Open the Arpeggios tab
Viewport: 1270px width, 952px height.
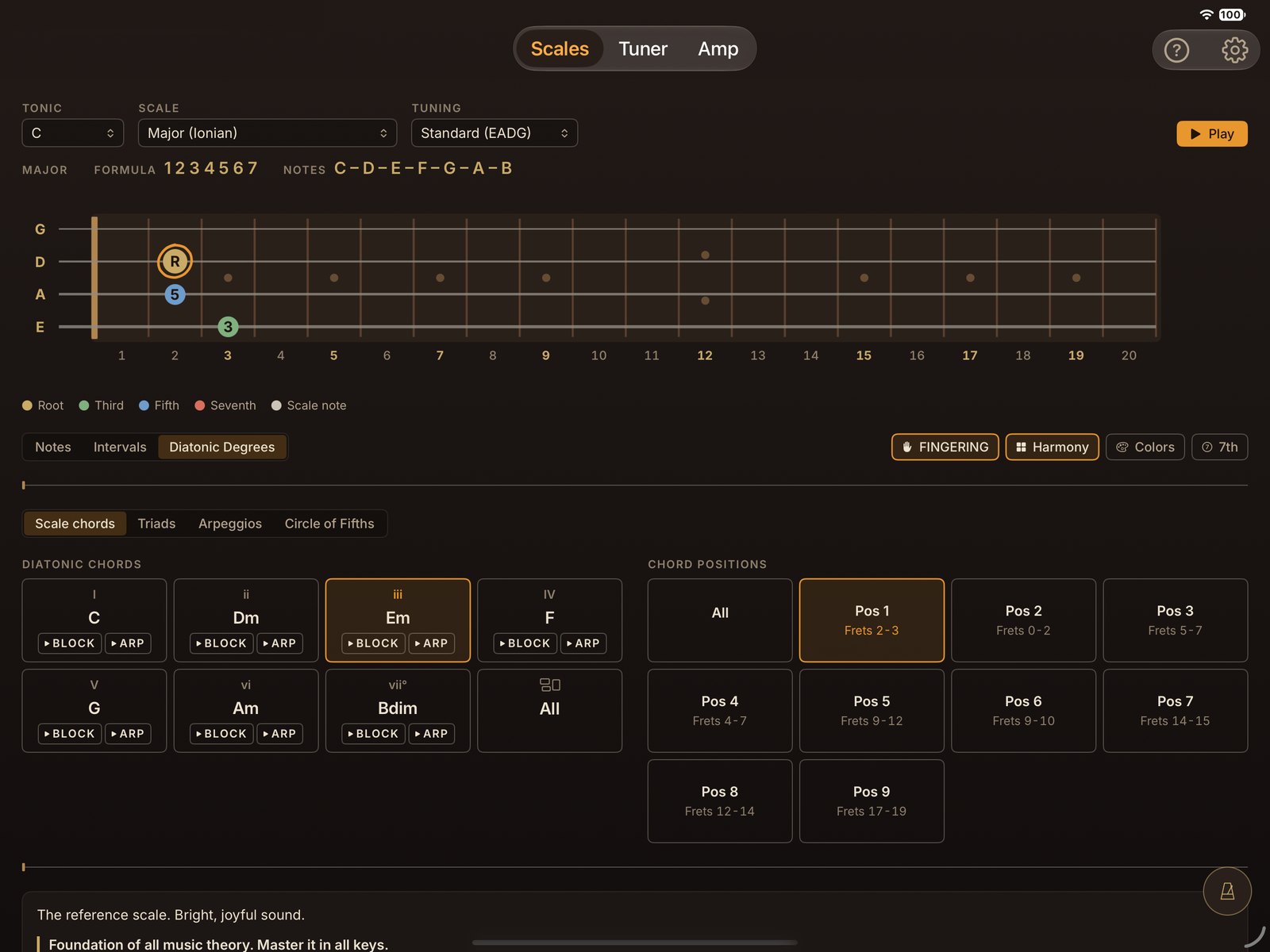(230, 524)
